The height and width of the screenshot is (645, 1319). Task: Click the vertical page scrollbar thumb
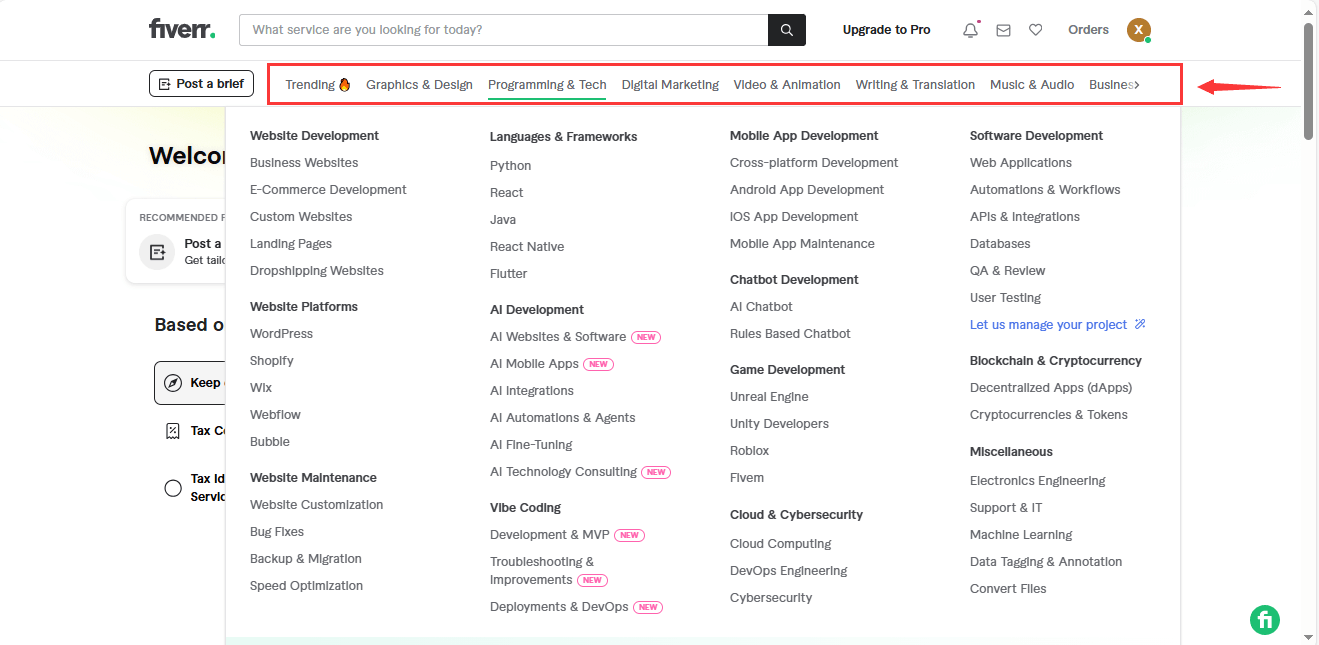click(x=1308, y=80)
